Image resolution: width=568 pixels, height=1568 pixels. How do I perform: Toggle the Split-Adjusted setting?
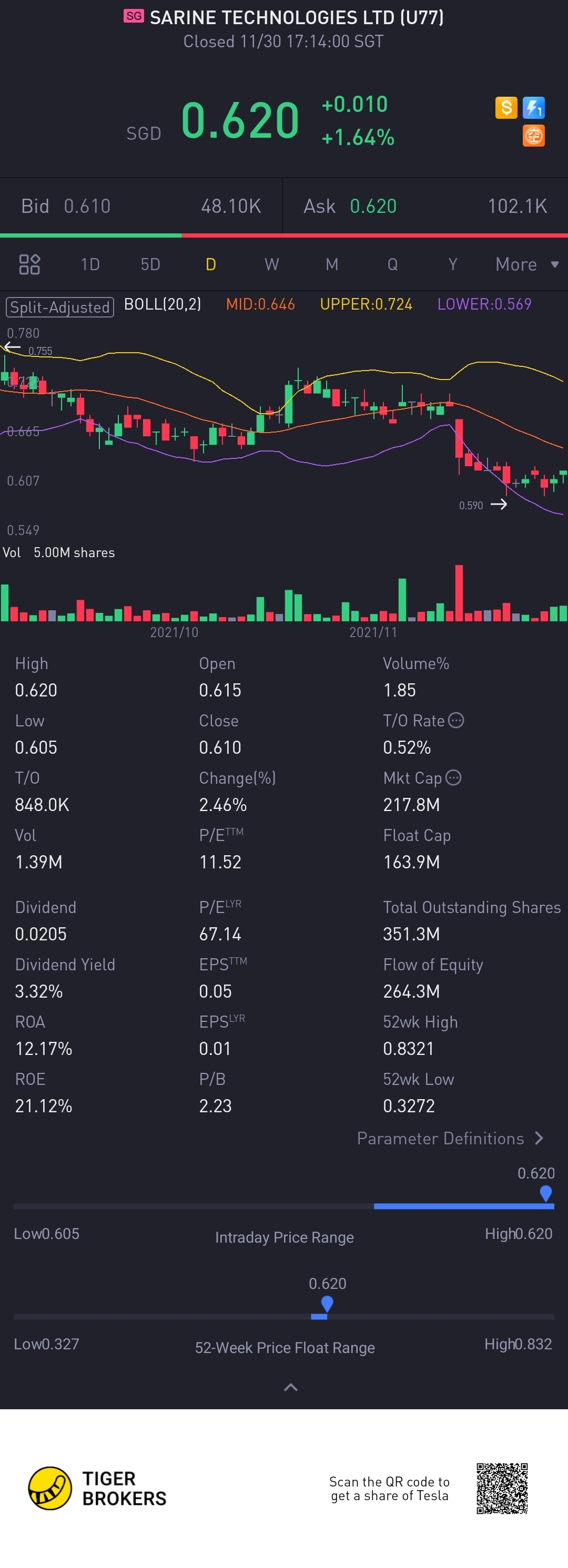[59, 307]
